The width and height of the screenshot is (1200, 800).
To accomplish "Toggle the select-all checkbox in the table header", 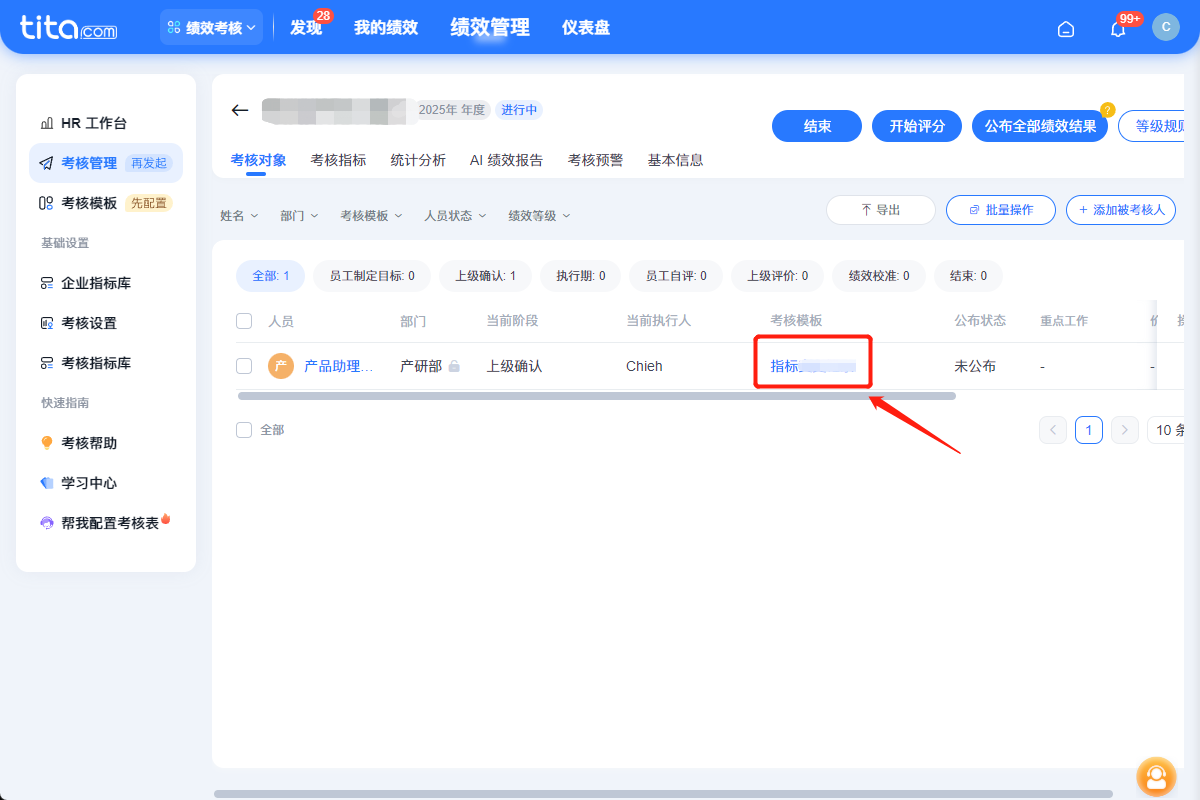I will coord(244,320).
